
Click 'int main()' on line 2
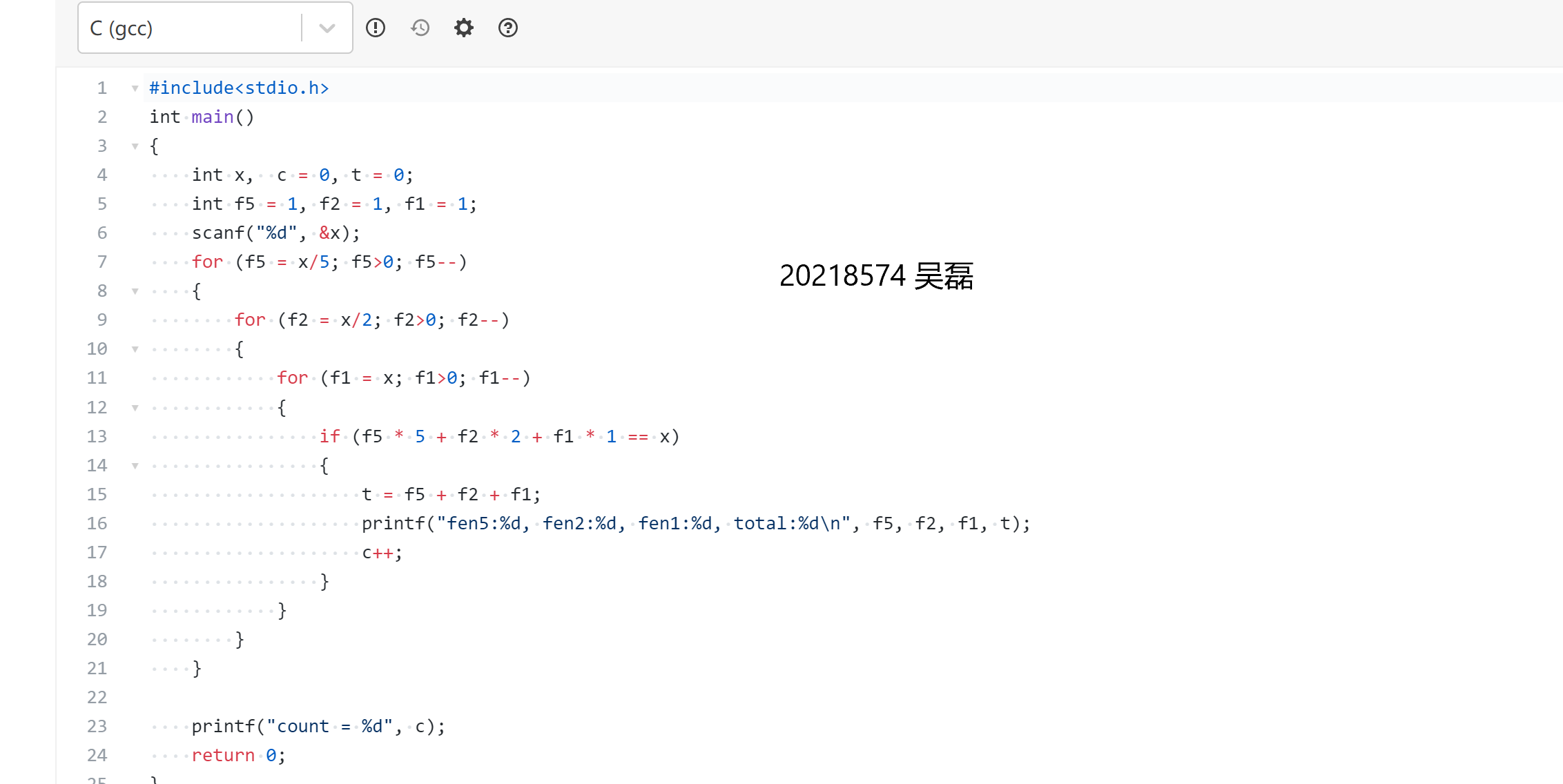[202, 117]
